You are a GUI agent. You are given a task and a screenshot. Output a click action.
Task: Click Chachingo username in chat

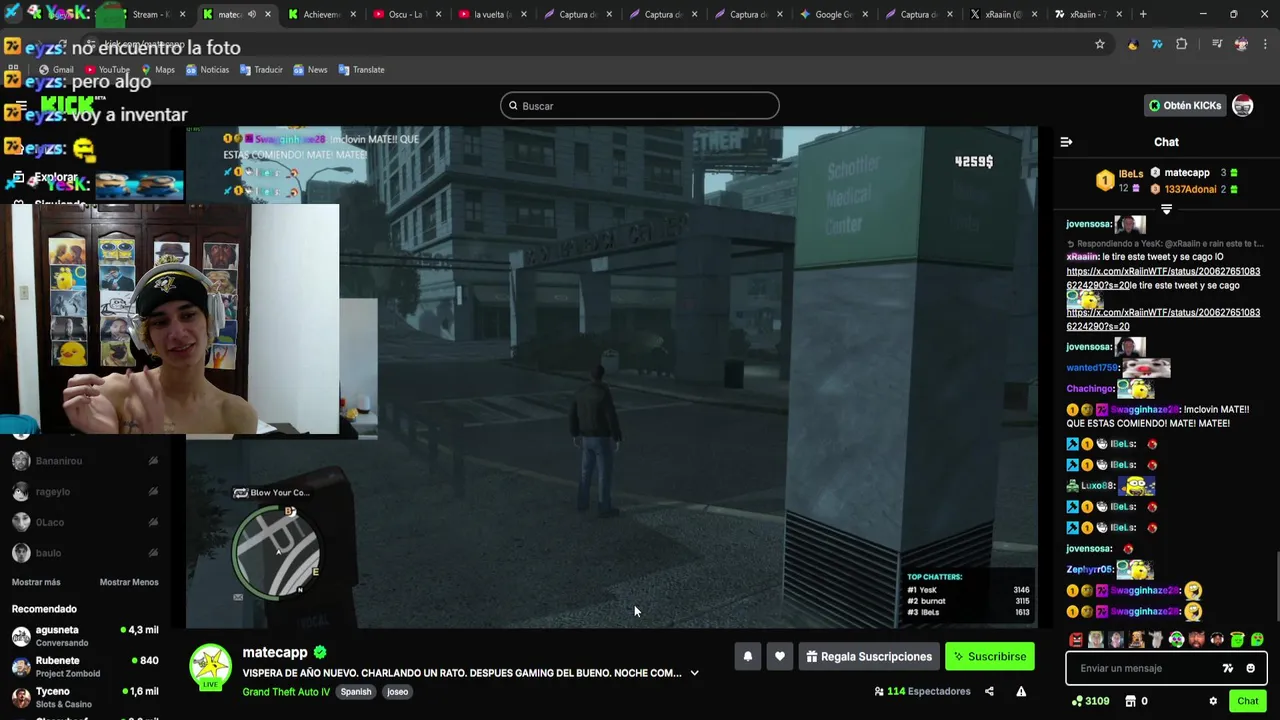pyautogui.click(x=1089, y=389)
